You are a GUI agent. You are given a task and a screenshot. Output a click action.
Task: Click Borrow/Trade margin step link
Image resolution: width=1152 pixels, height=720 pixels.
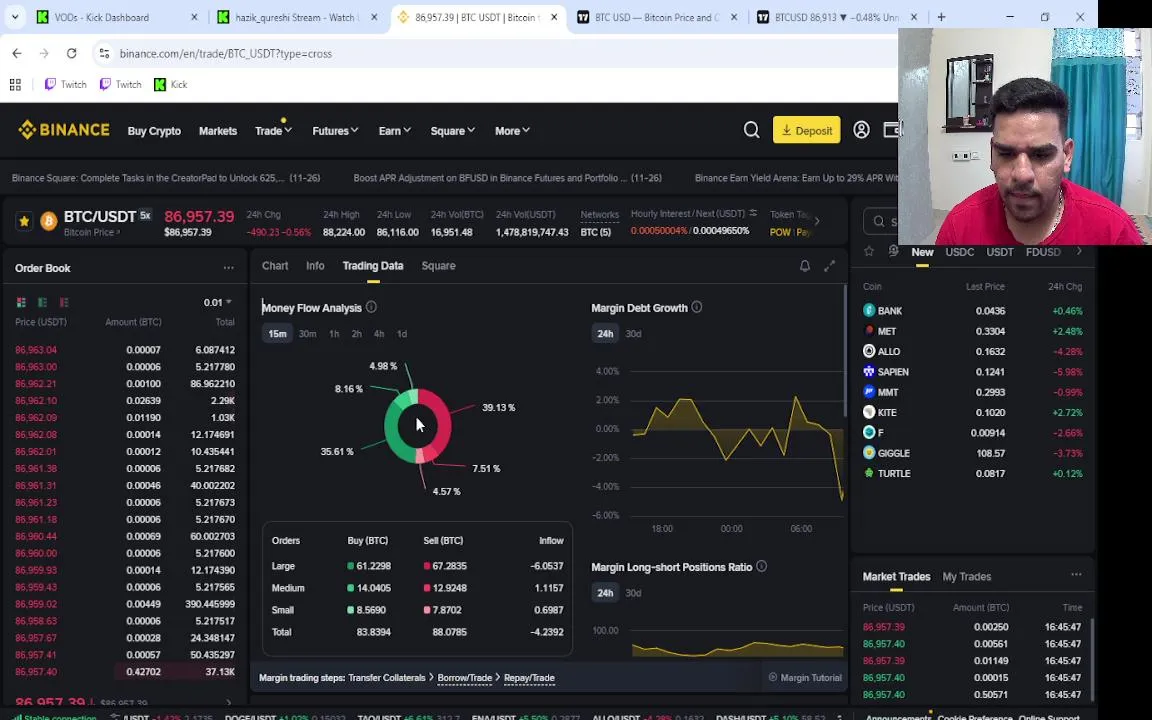point(465,677)
